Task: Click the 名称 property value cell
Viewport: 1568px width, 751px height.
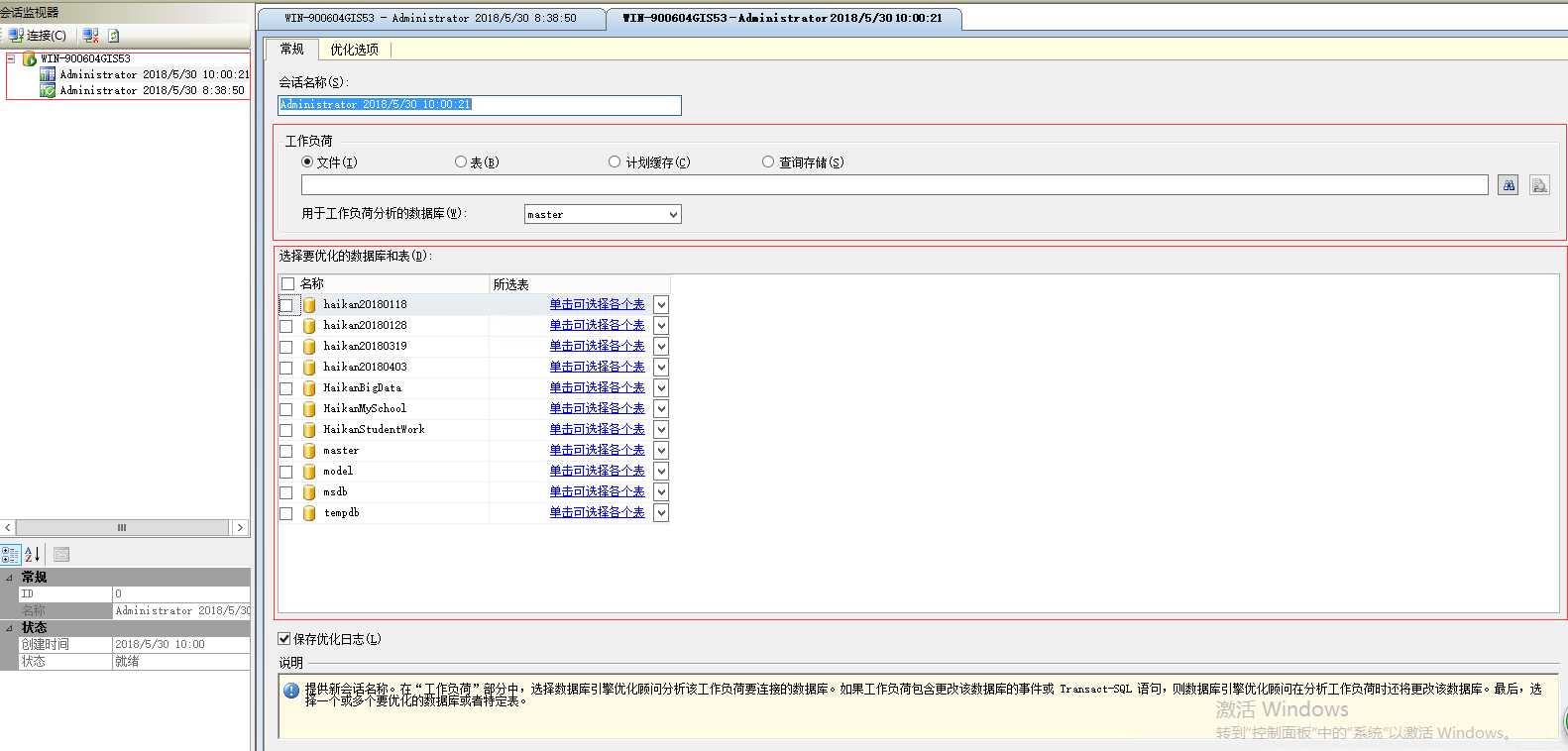Action: (181, 611)
